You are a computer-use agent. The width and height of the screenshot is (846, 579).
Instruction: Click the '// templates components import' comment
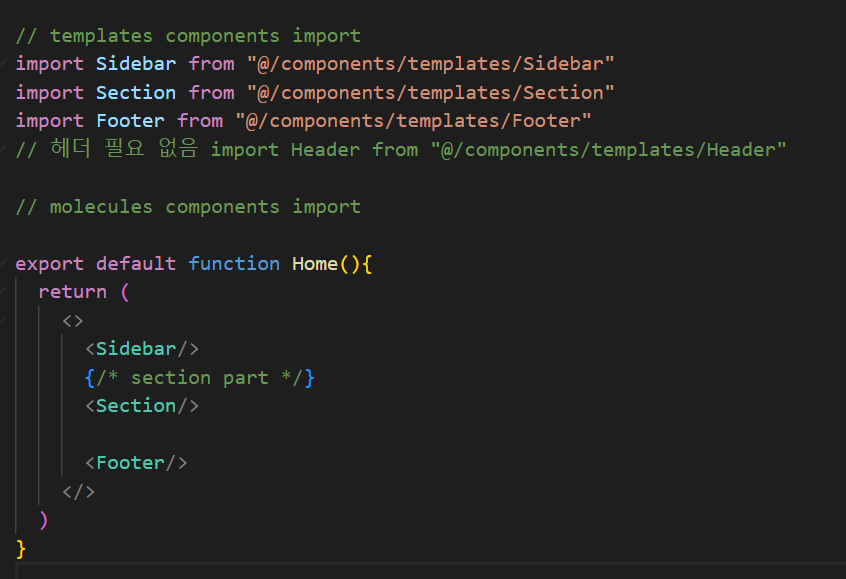[x=188, y=36]
